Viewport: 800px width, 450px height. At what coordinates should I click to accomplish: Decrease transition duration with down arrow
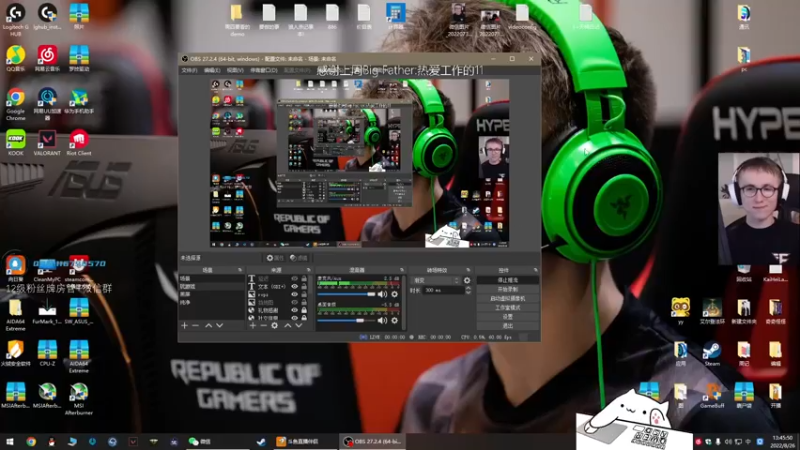pyautogui.click(x=468, y=292)
